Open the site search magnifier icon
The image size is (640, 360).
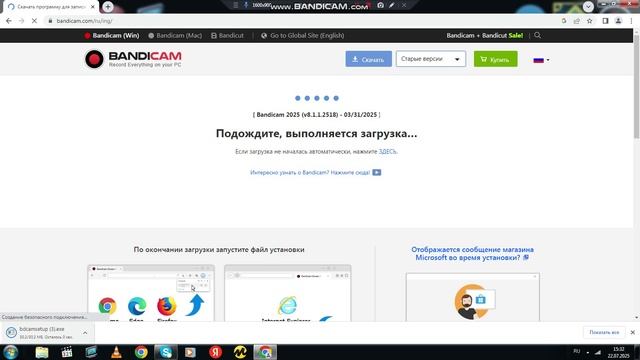click(x=538, y=36)
